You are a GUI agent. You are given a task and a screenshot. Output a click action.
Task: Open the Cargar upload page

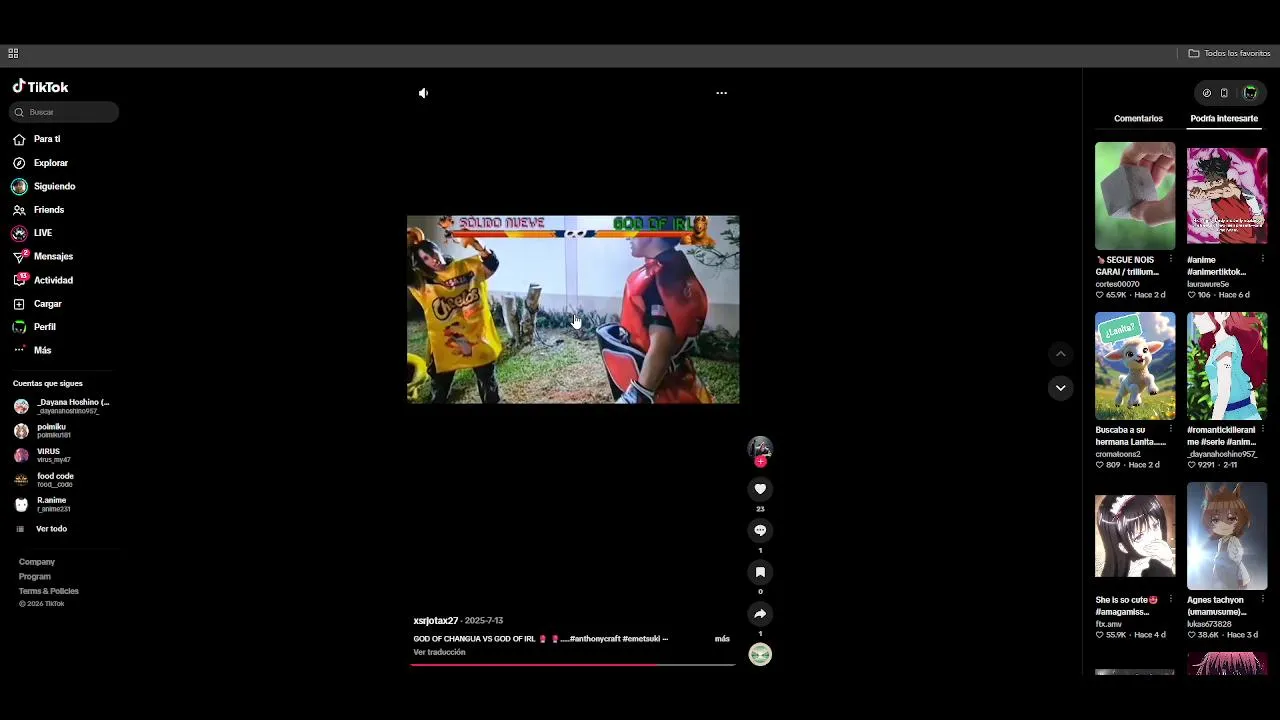point(48,303)
